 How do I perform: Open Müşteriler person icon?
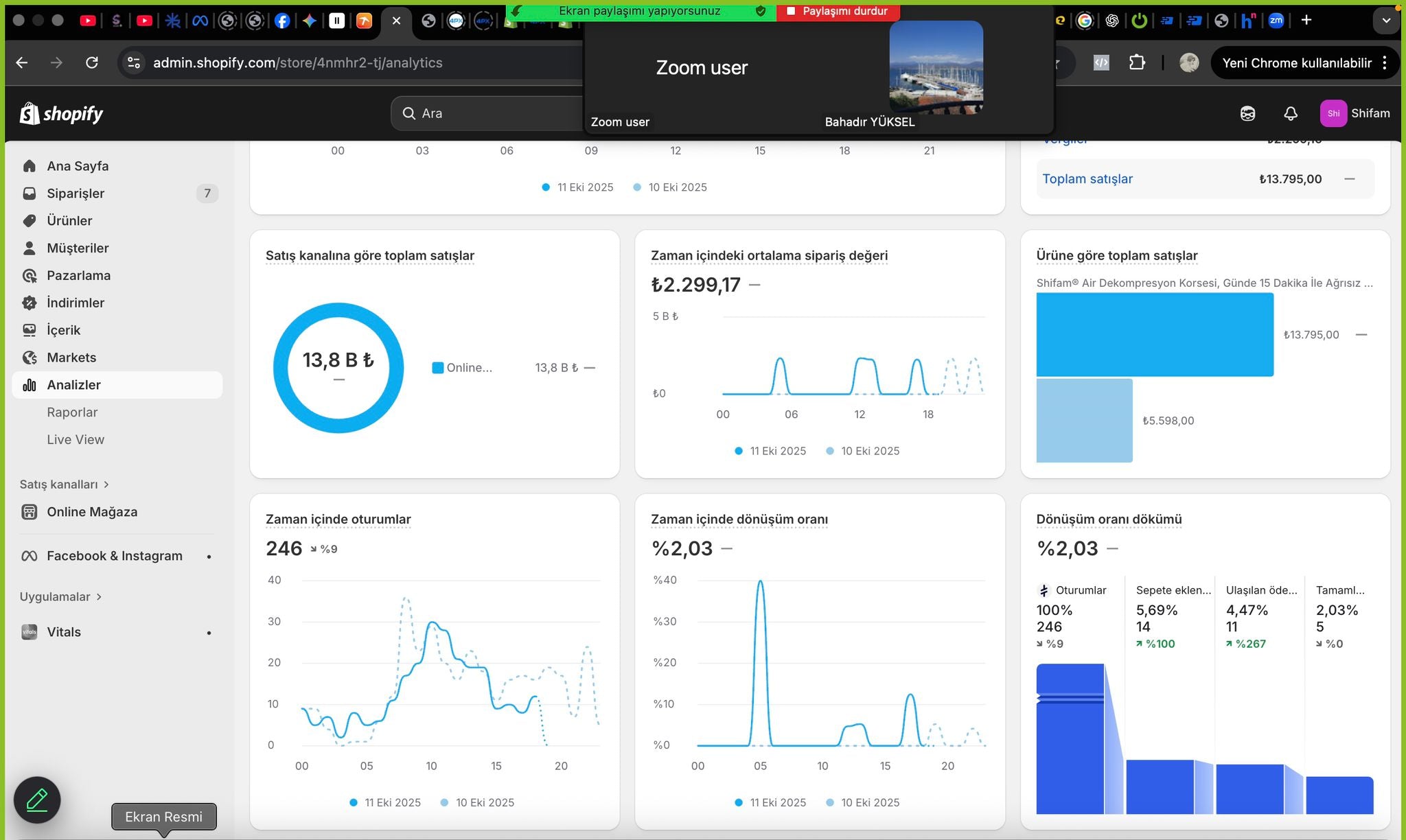point(29,248)
